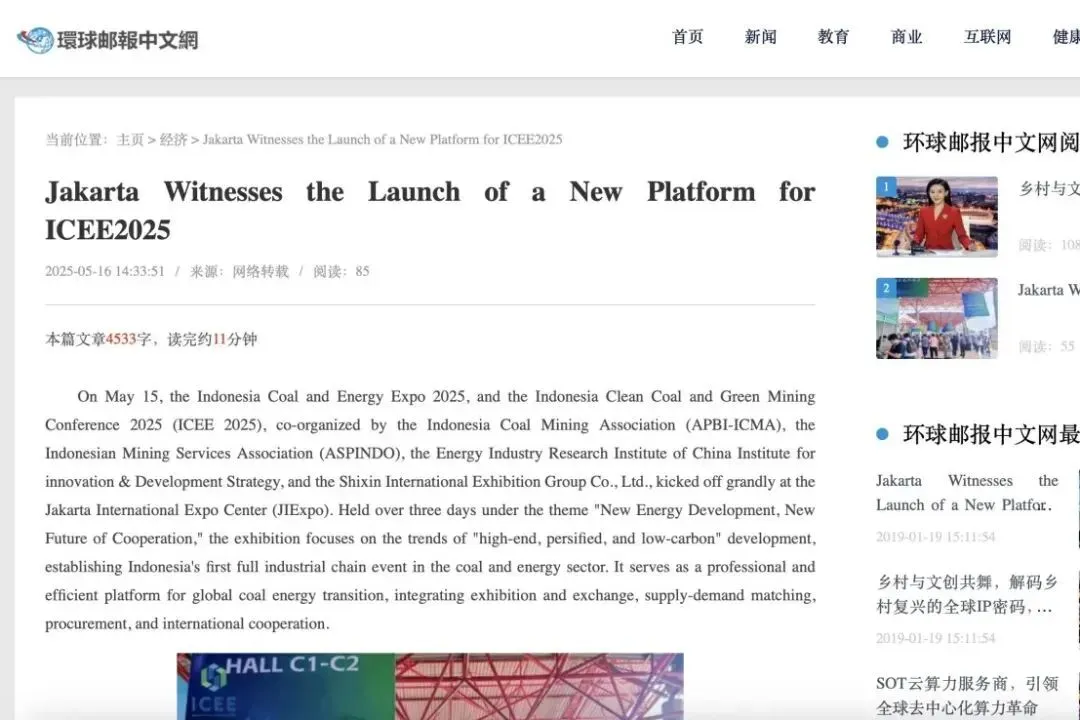
Task: Click the read count 阅读: 85
Action: pos(341,271)
